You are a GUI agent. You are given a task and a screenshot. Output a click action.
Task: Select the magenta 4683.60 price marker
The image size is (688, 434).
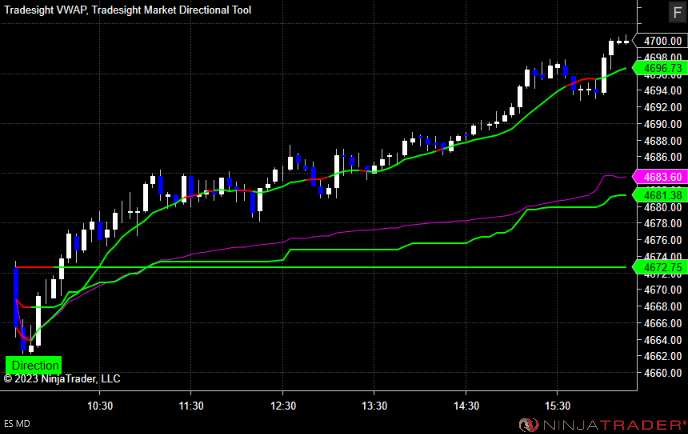(x=660, y=177)
